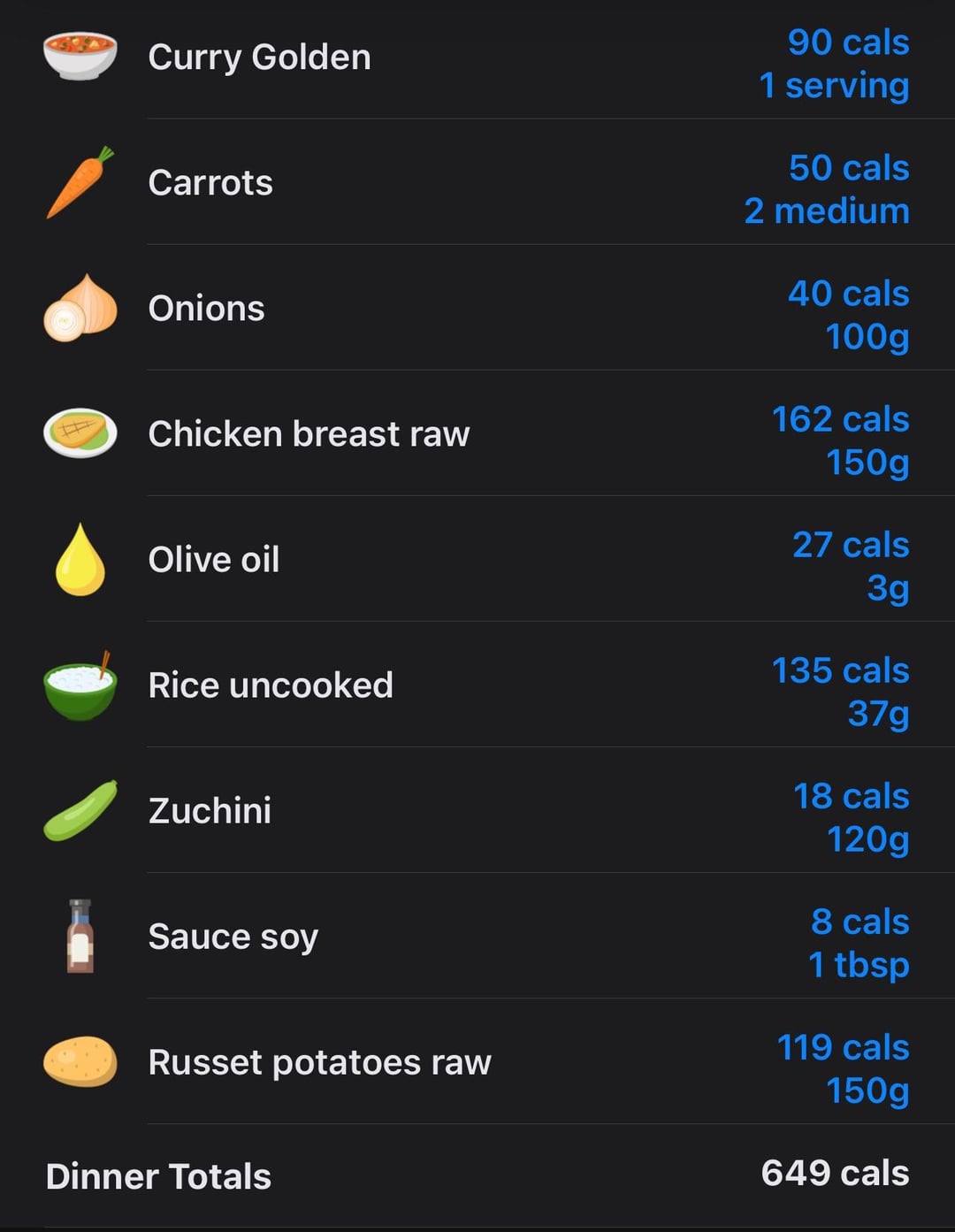Screen dimensions: 955x1232
Task: Tap the soy sauce bottle icon
Action: coord(80,936)
